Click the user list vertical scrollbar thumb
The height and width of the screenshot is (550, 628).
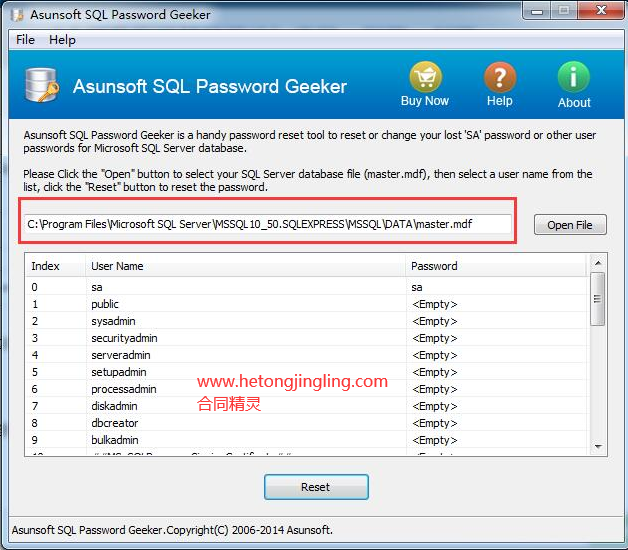[x=598, y=299]
